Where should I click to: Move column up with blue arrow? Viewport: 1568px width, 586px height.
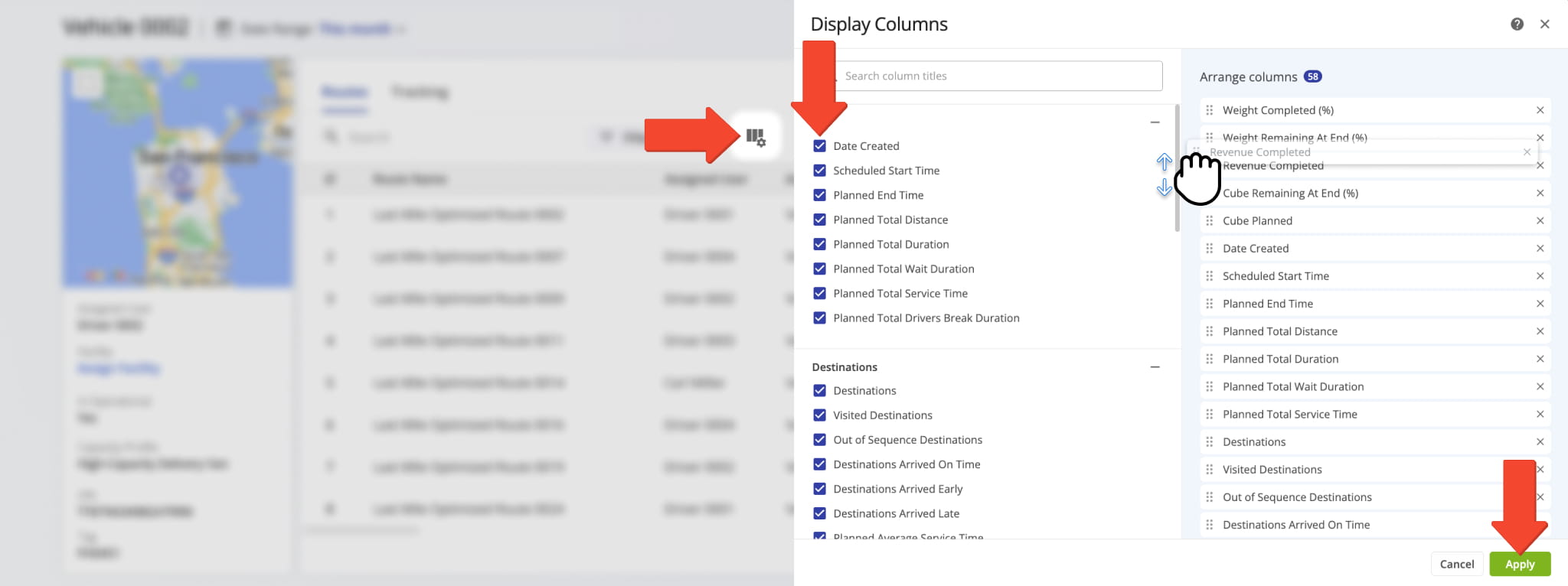click(1164, 161)
